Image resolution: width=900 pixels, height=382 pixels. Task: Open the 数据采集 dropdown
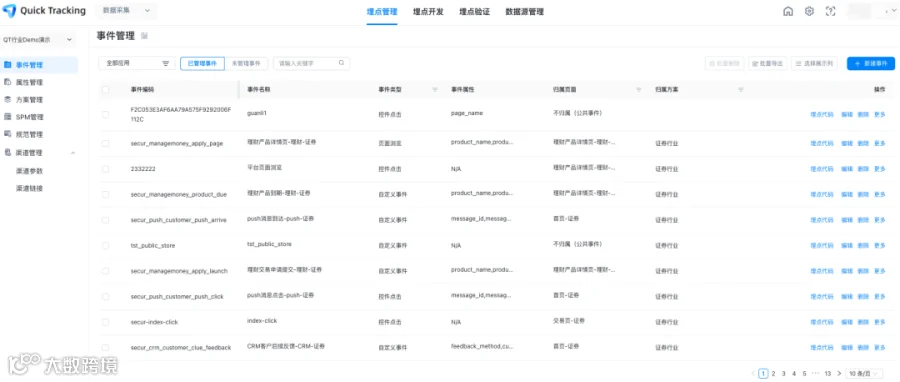(127, 10)
